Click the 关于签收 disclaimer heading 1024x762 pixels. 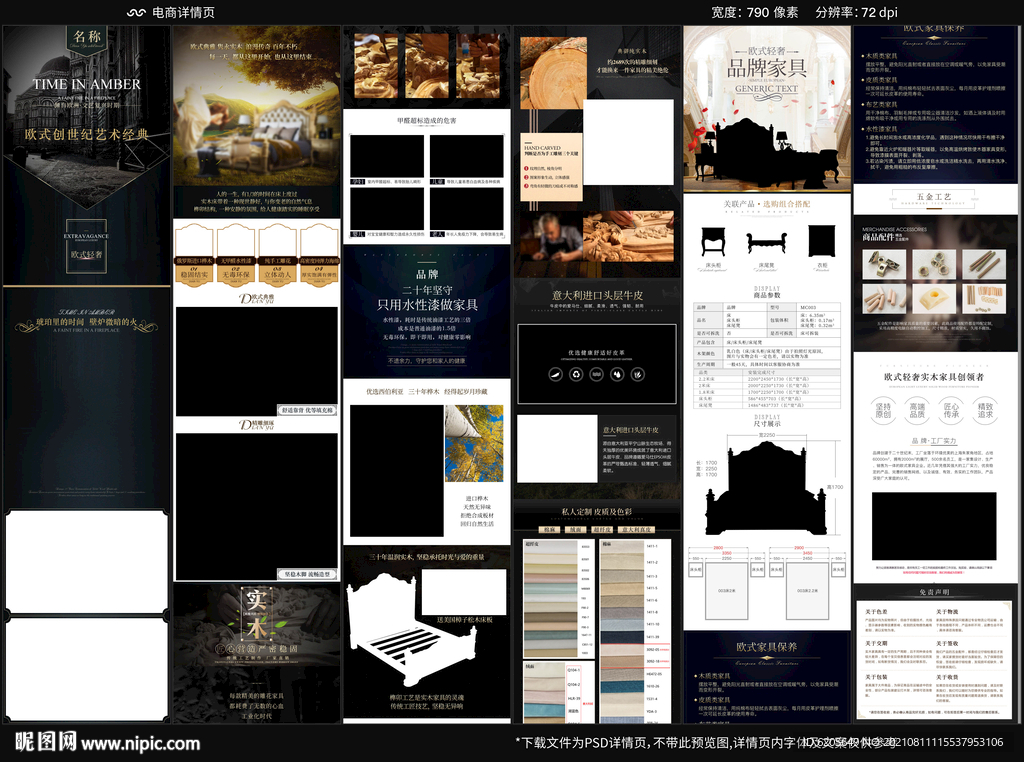point(947,643)
